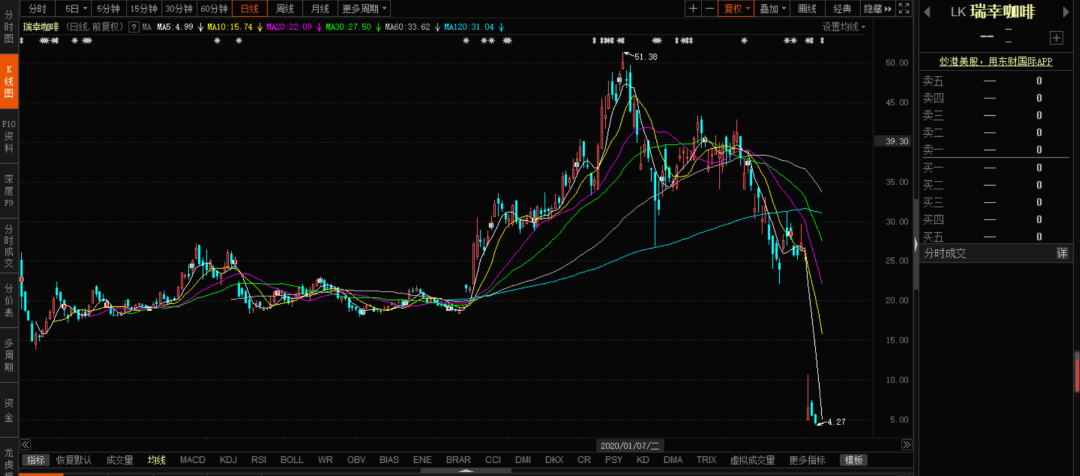Click the zoom out minus icon
The image size is (1080, 476).
(709, 8)
